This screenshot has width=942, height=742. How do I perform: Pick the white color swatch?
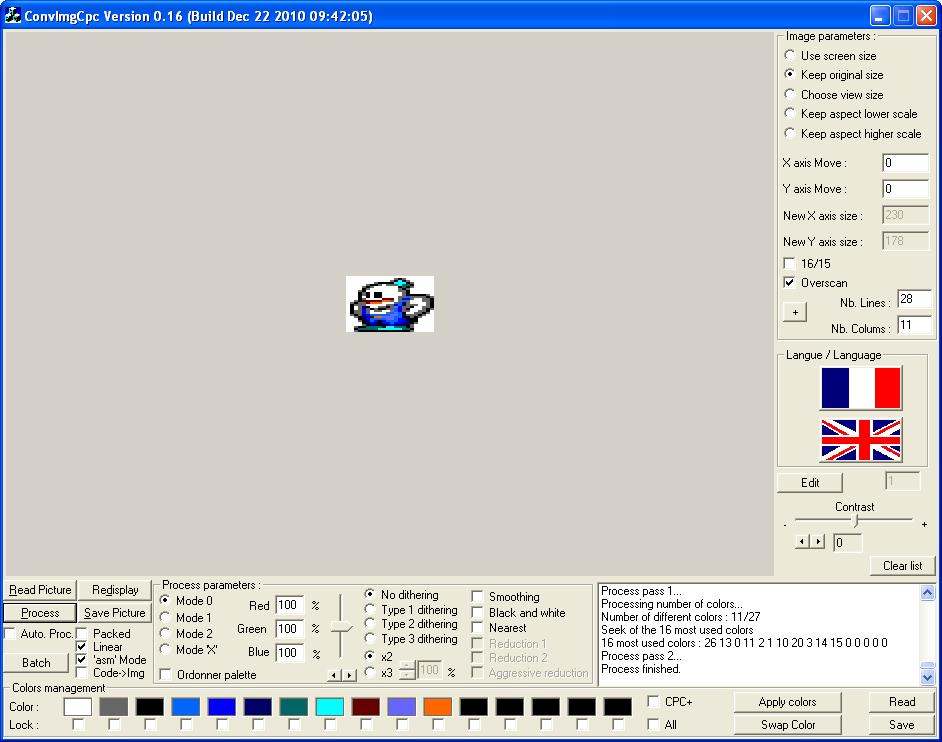pos(77,707)
